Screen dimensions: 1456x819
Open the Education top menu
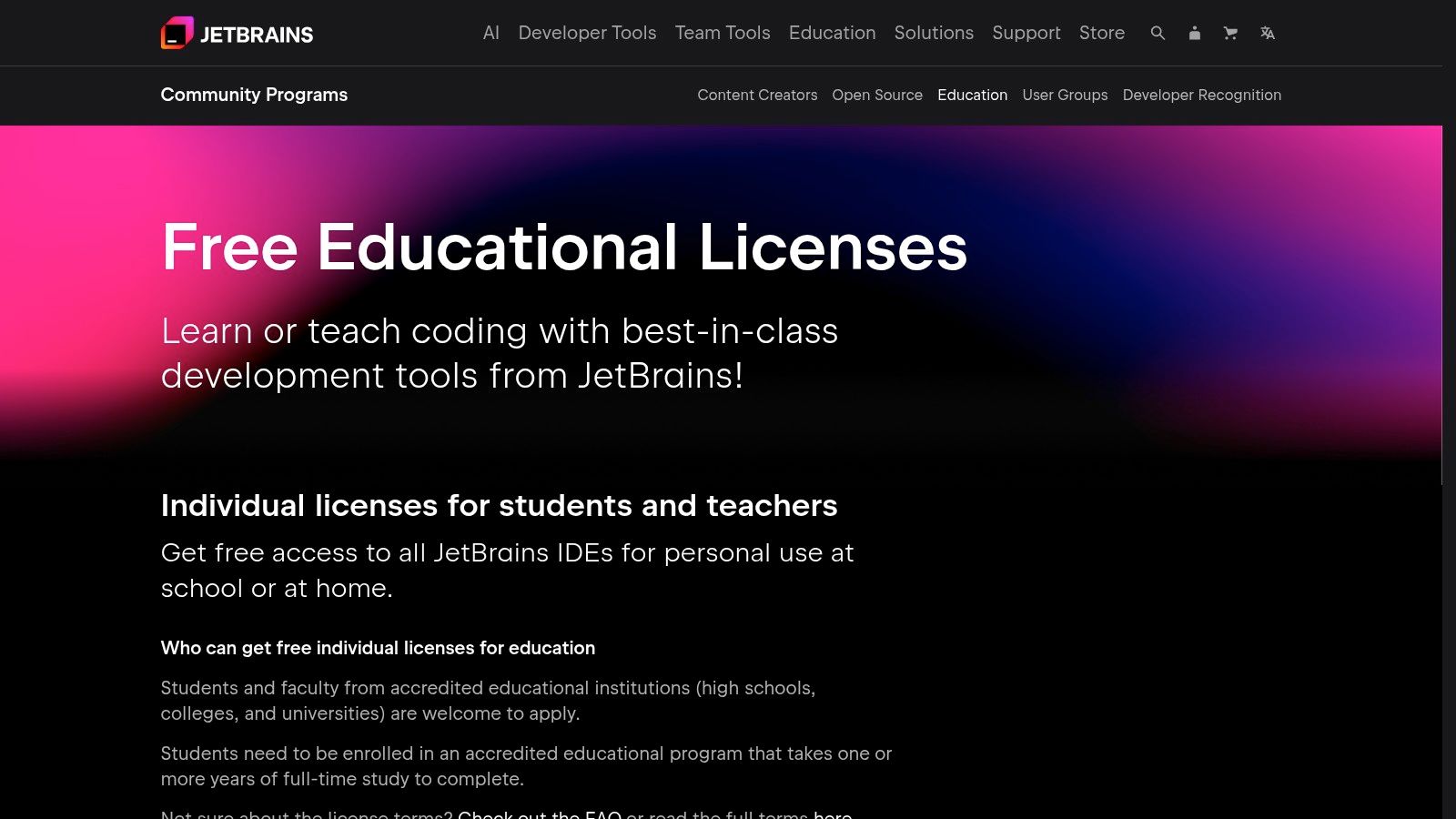click(x=832, y=33)
